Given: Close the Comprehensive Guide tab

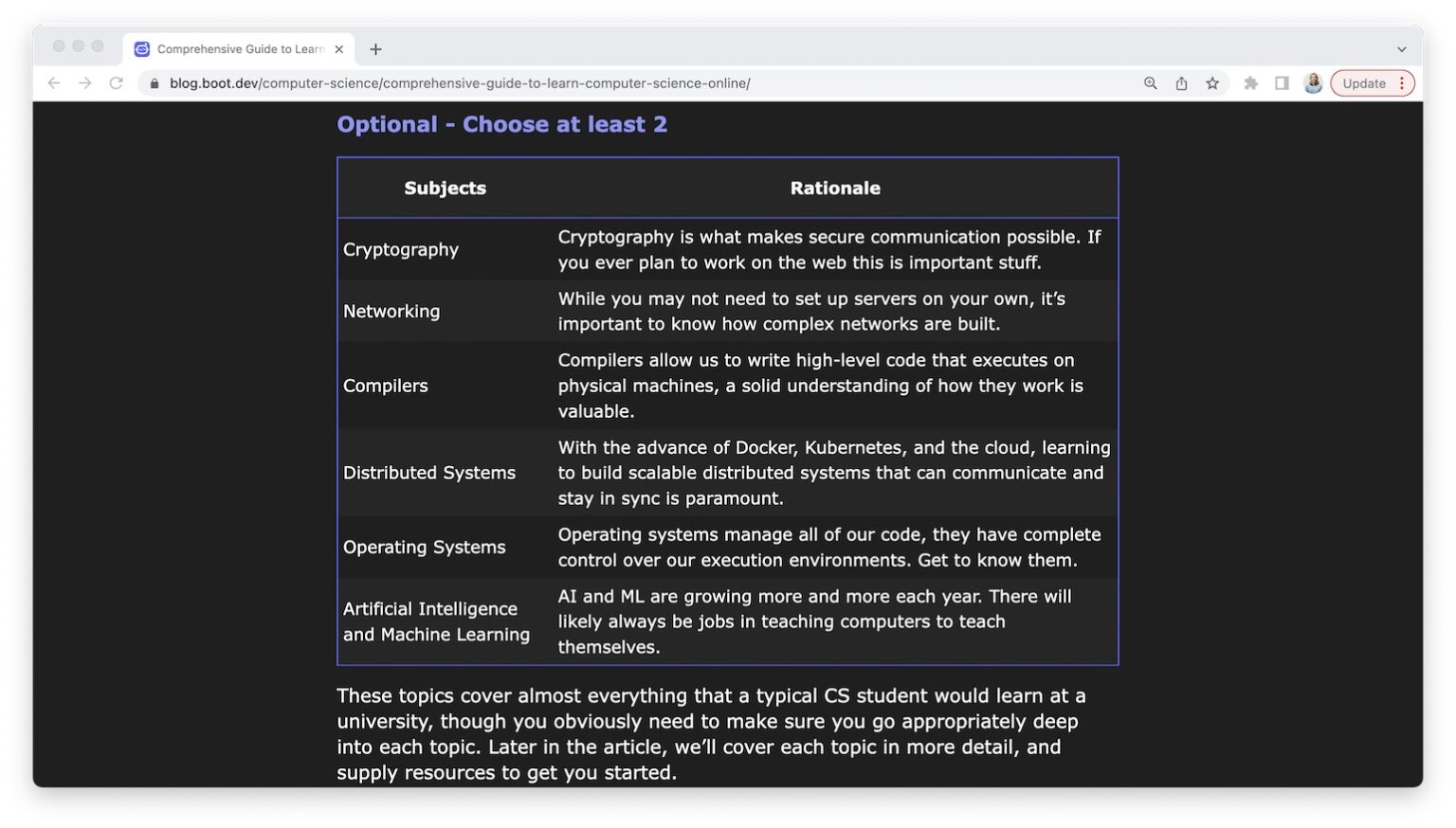Looking at the screenshot, I should (x=339, y=48).
